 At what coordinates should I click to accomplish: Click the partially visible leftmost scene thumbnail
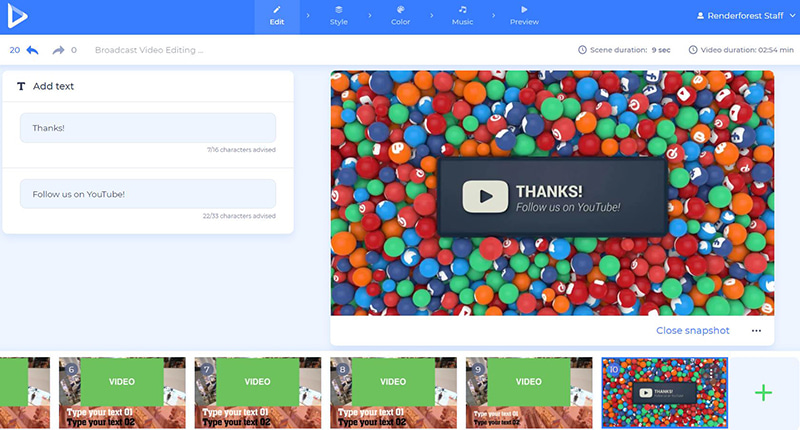(25, 393)
